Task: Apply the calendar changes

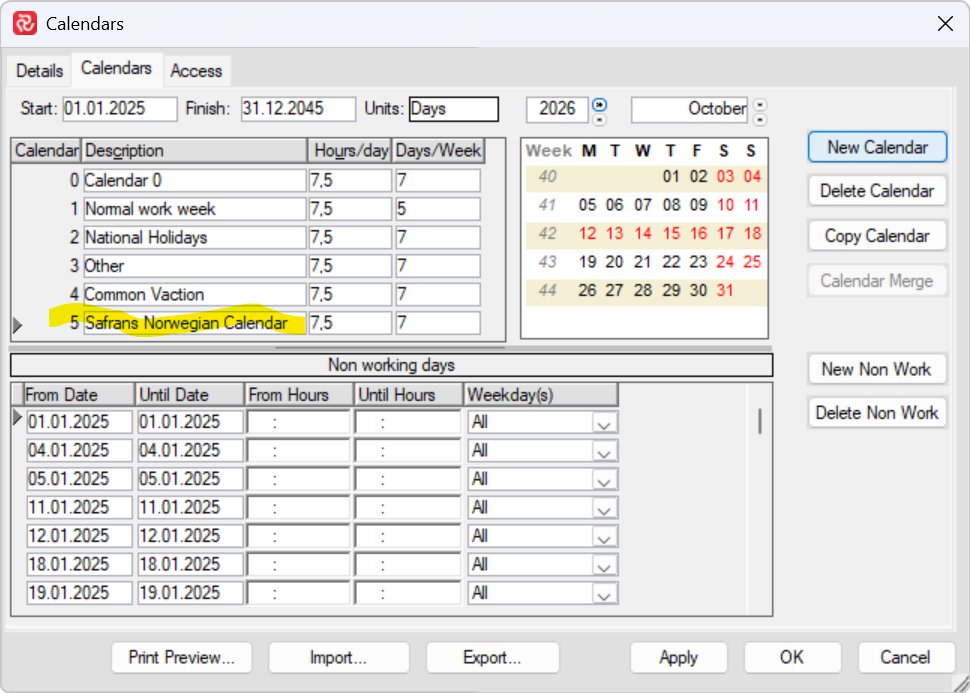Action: (x=678, y=657)
